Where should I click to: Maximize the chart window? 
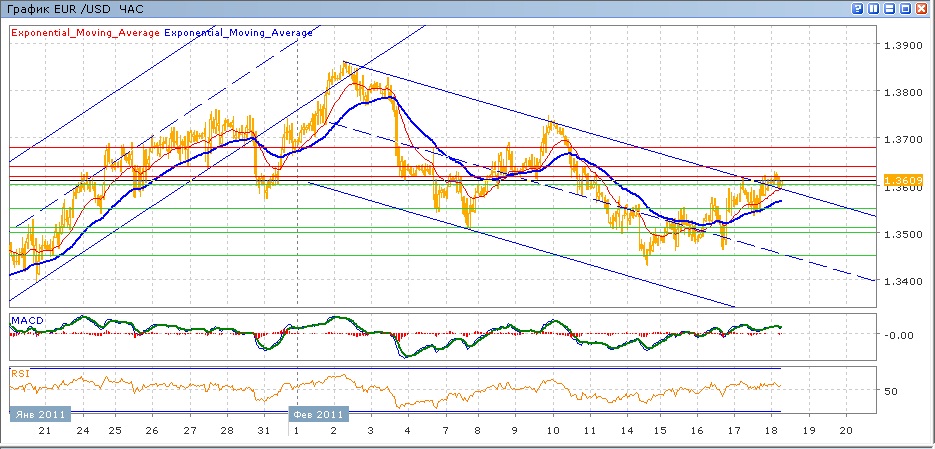[906, 9]
